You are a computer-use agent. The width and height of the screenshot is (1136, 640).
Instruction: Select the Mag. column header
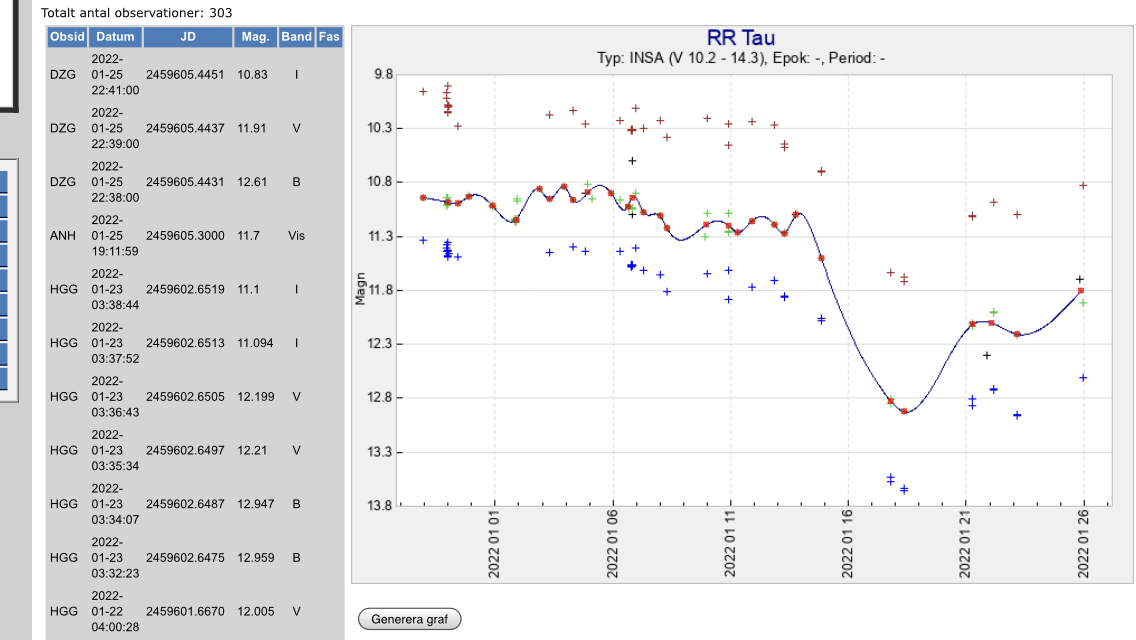click(x=255, y=37)
